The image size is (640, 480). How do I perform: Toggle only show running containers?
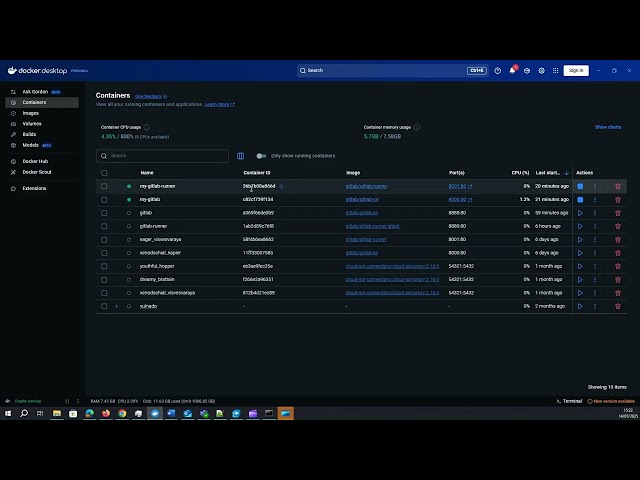[261, 156]
